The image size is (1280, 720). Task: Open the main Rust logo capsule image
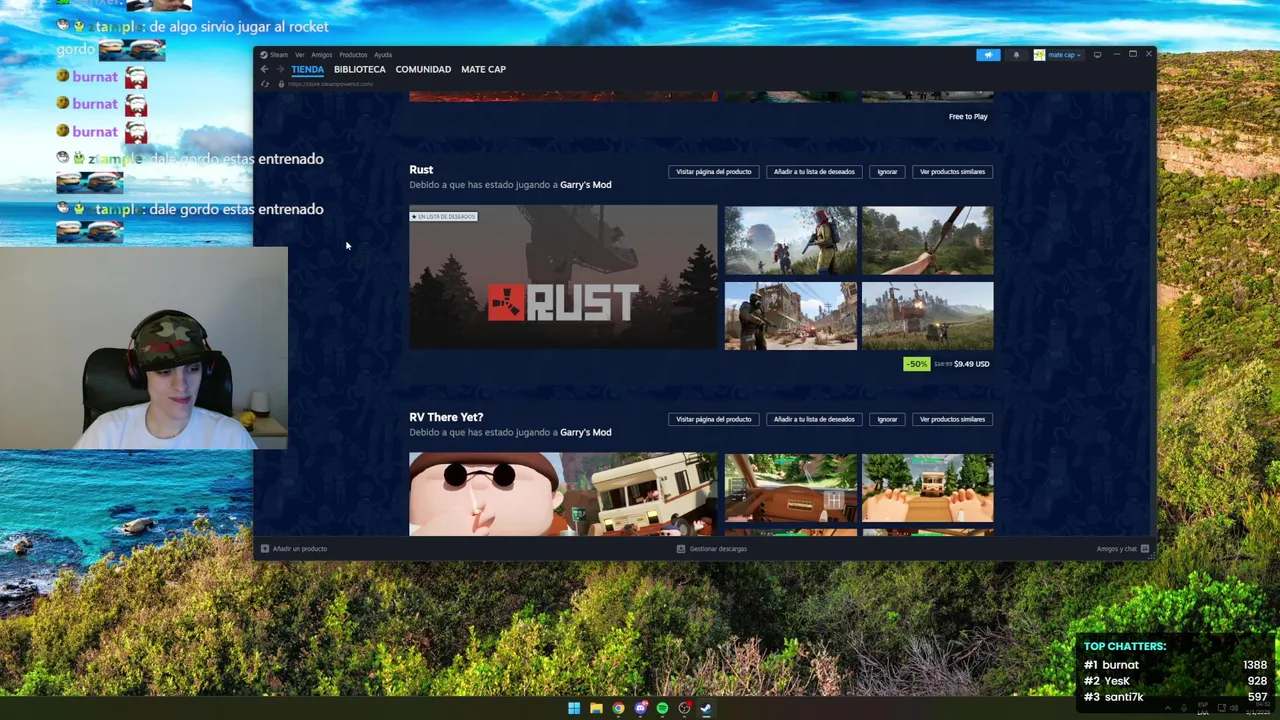(x=563, y=278)
